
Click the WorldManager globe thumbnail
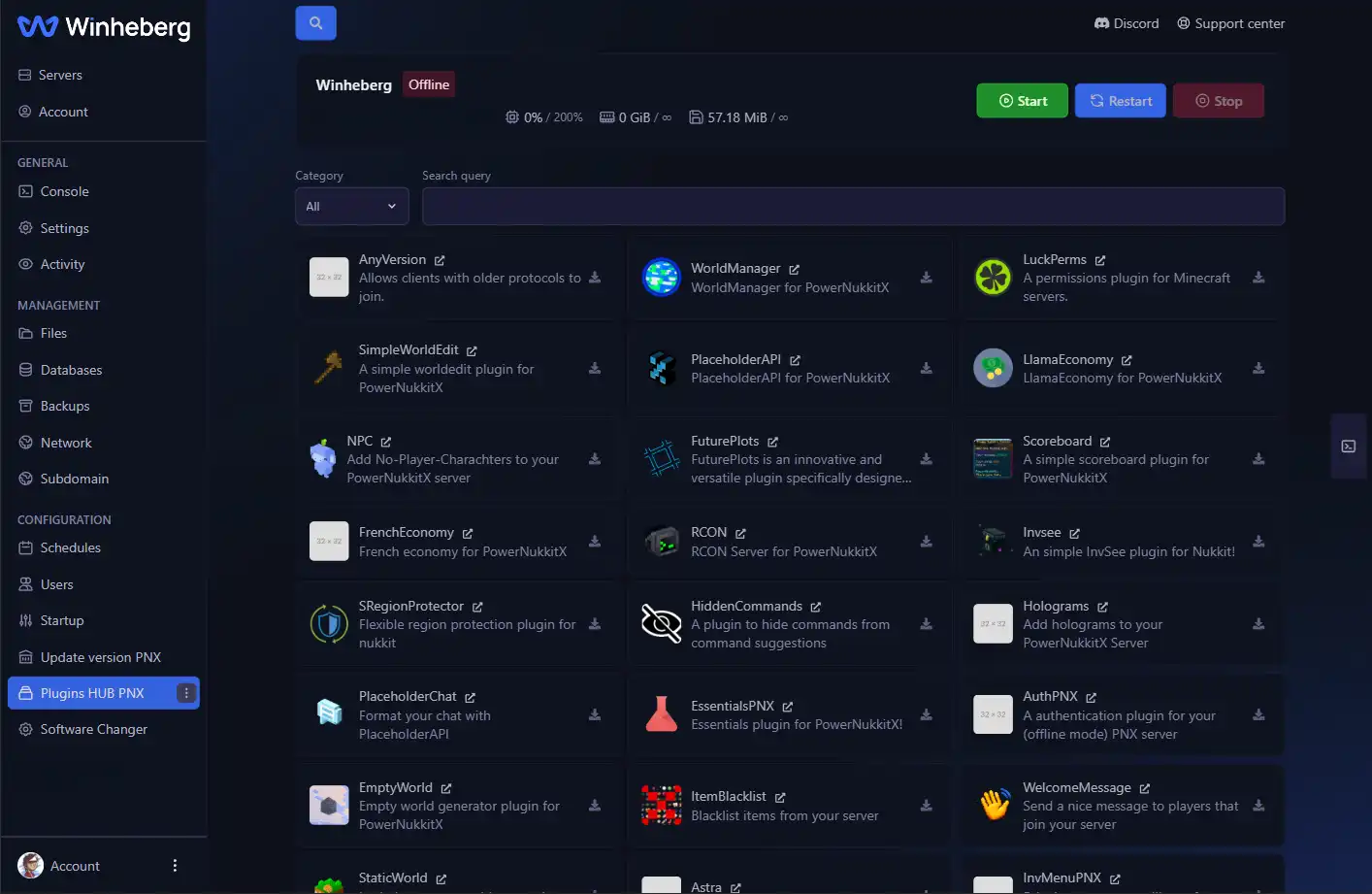661,278
